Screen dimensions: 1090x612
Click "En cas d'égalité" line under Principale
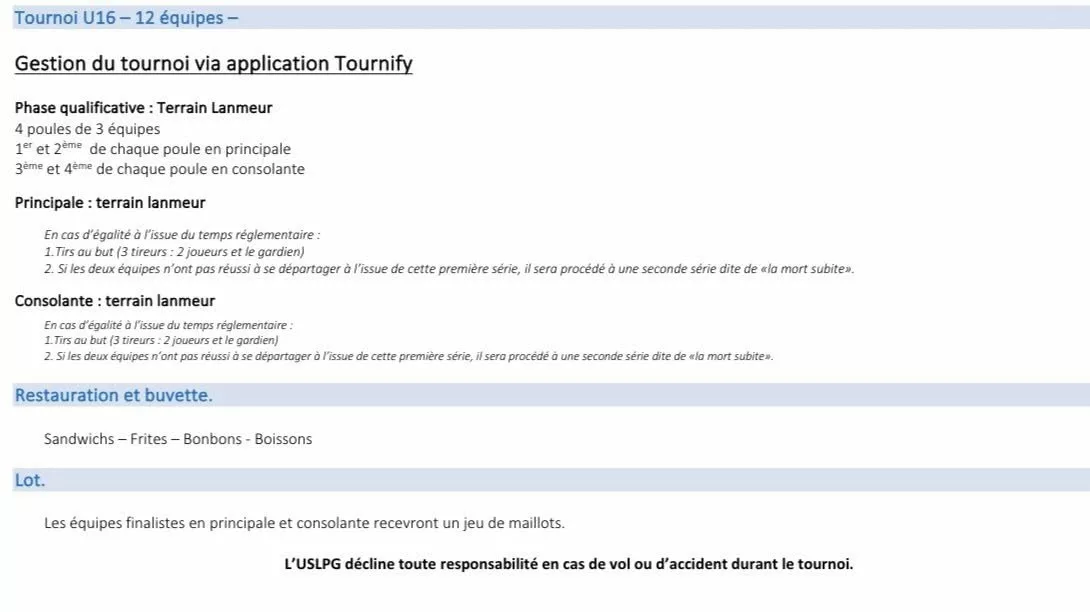coord(182,235)
